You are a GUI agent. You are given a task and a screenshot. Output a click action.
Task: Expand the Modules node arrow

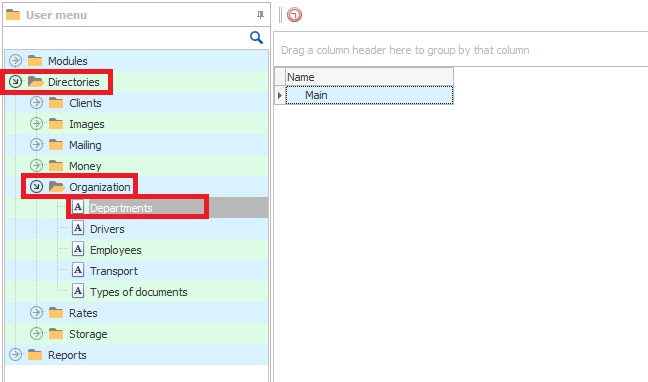tap(15, 61)
